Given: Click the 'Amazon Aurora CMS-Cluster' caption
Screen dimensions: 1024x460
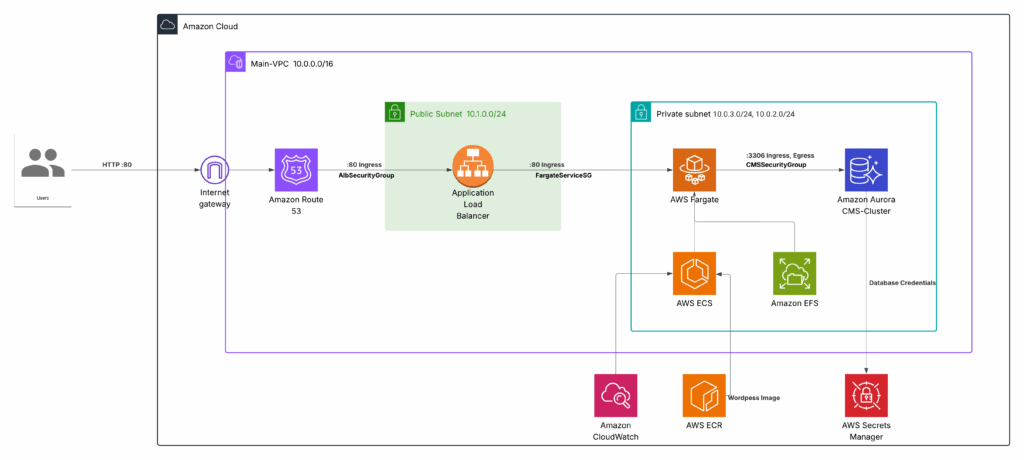Looking at the screenshot, I should 866,205.
